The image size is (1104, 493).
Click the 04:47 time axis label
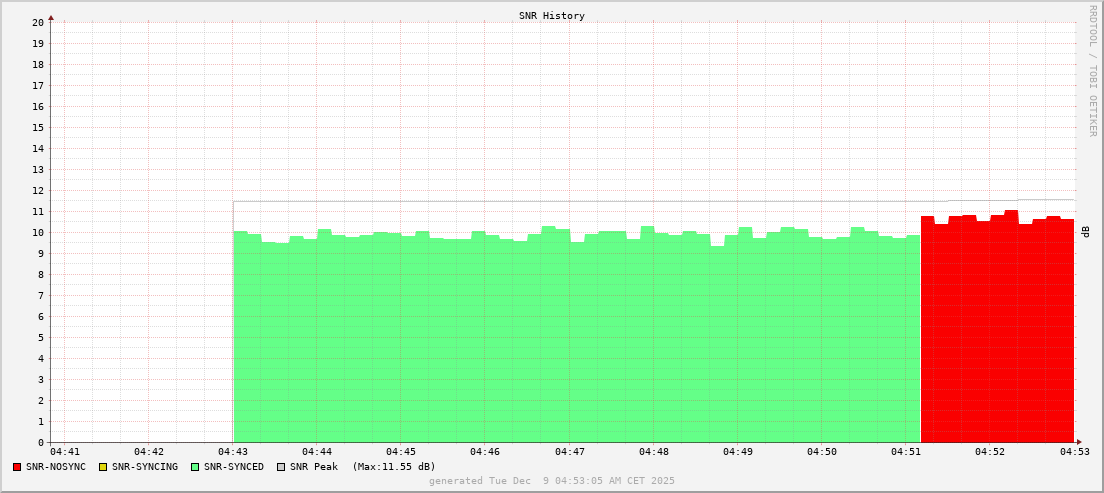pyautogui.click(x=569, y=453)
